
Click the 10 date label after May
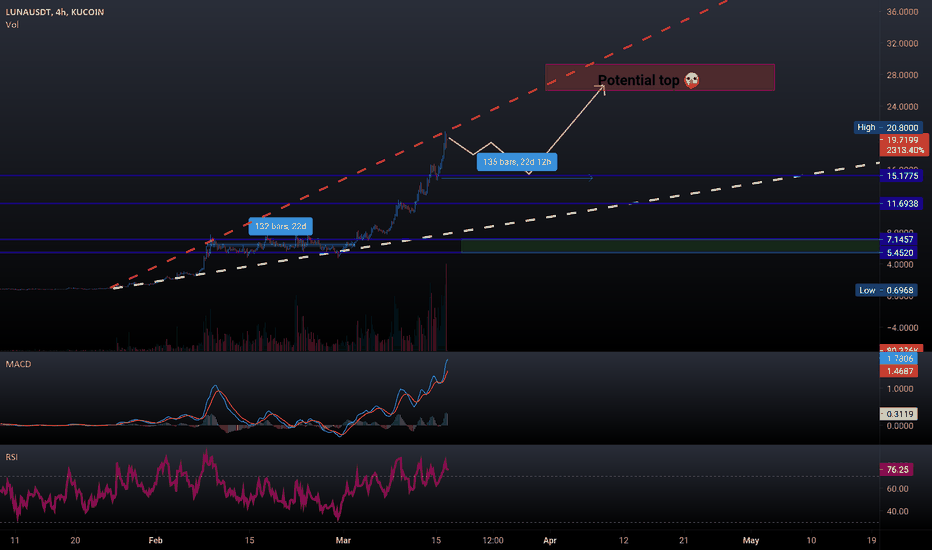811,540
